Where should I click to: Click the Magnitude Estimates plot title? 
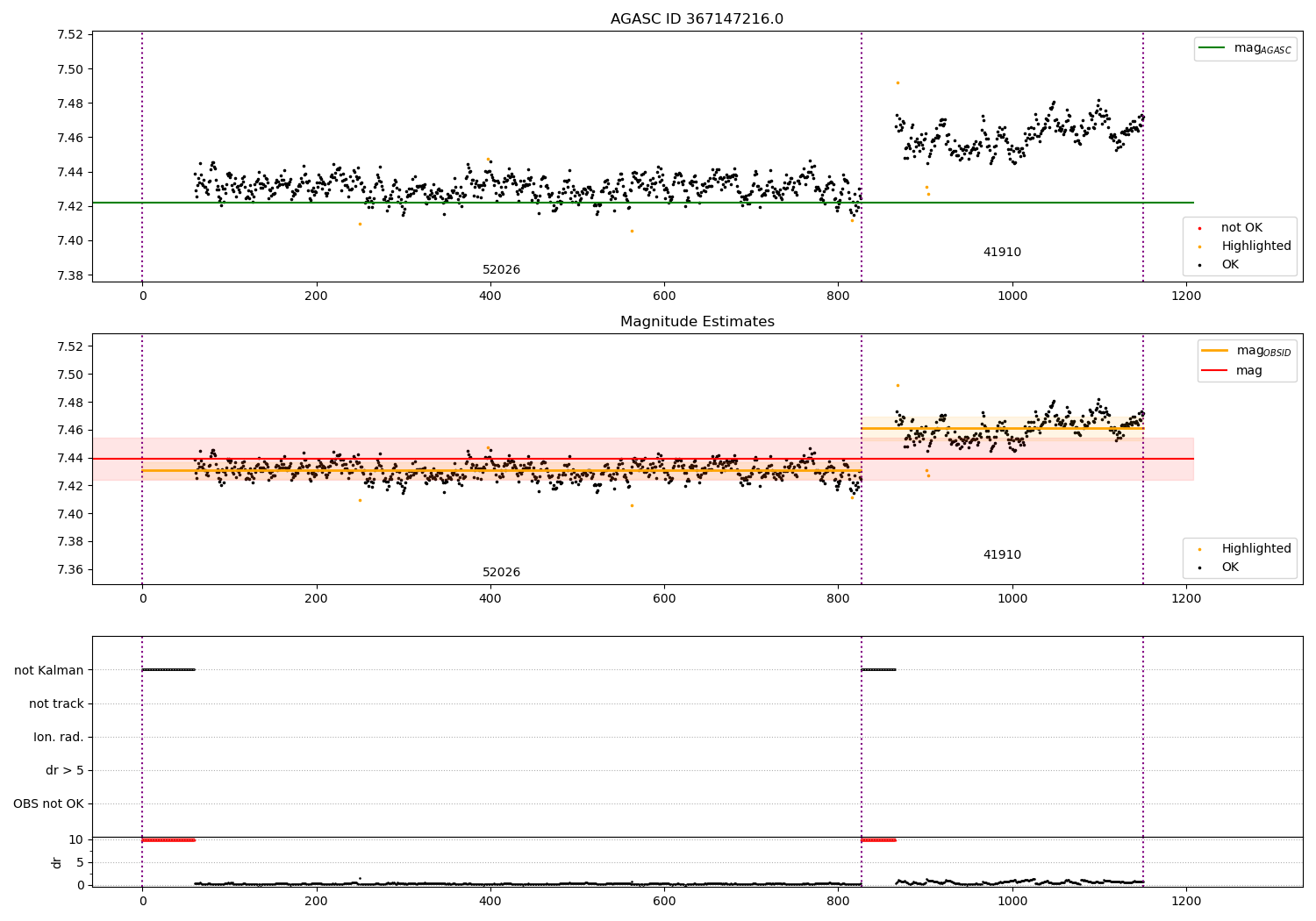(697, 322)
